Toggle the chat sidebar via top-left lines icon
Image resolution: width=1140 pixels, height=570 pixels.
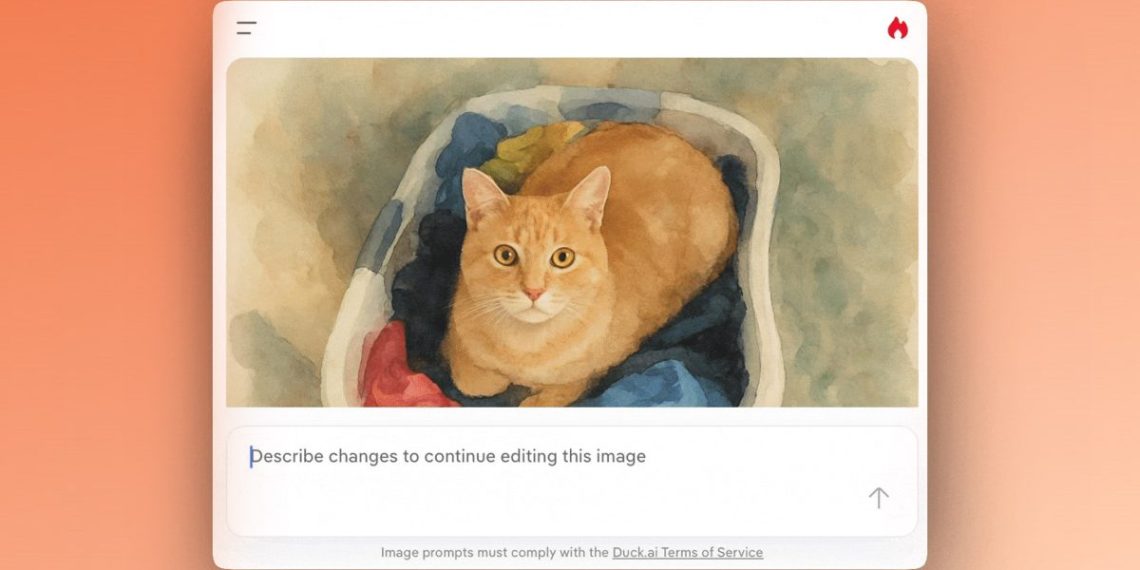pos(246,29)
